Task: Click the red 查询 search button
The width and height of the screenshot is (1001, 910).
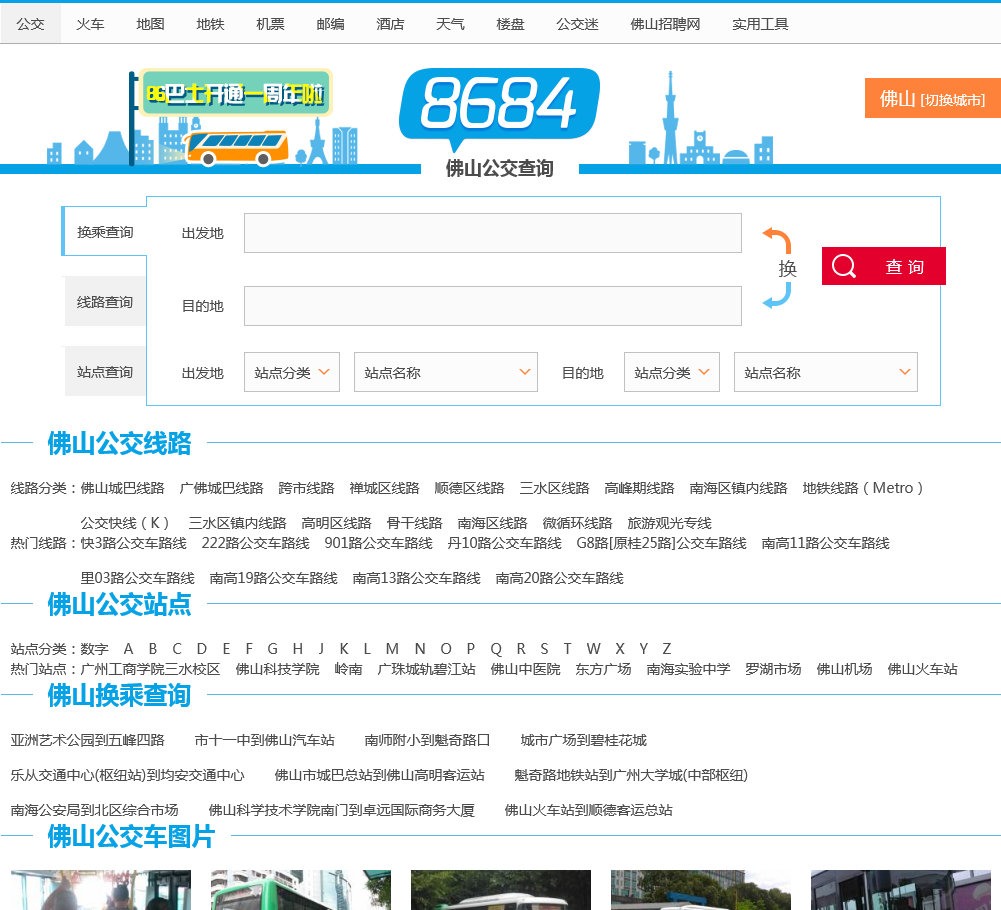Action: [884, 266]
